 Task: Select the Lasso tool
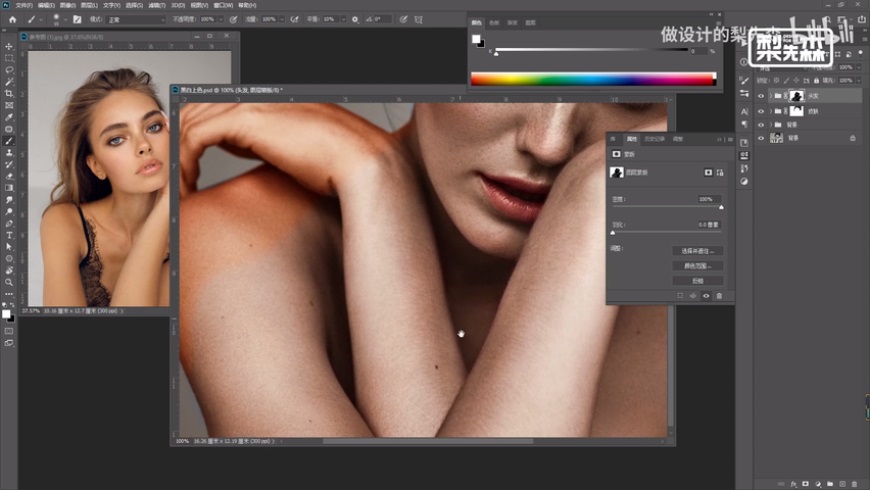(9, 70)
